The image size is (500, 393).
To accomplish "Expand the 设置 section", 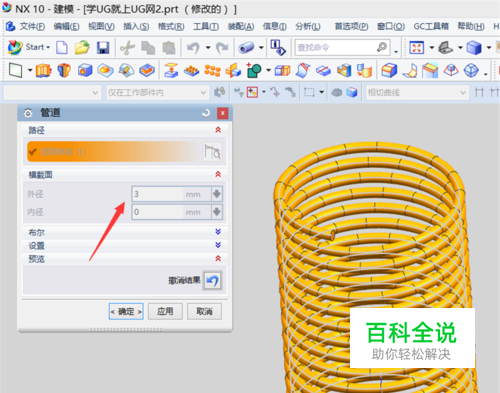I will tap(218, 245).
